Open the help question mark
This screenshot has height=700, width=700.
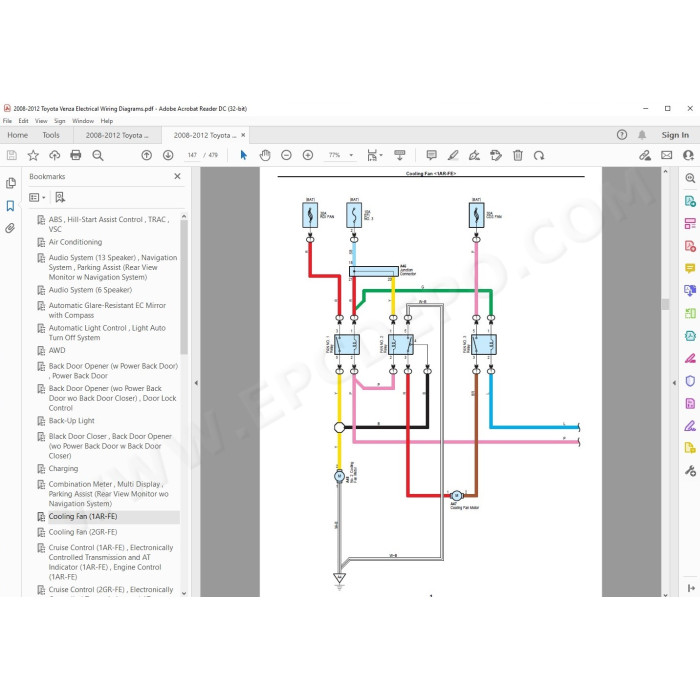click(x=622, y=135)
